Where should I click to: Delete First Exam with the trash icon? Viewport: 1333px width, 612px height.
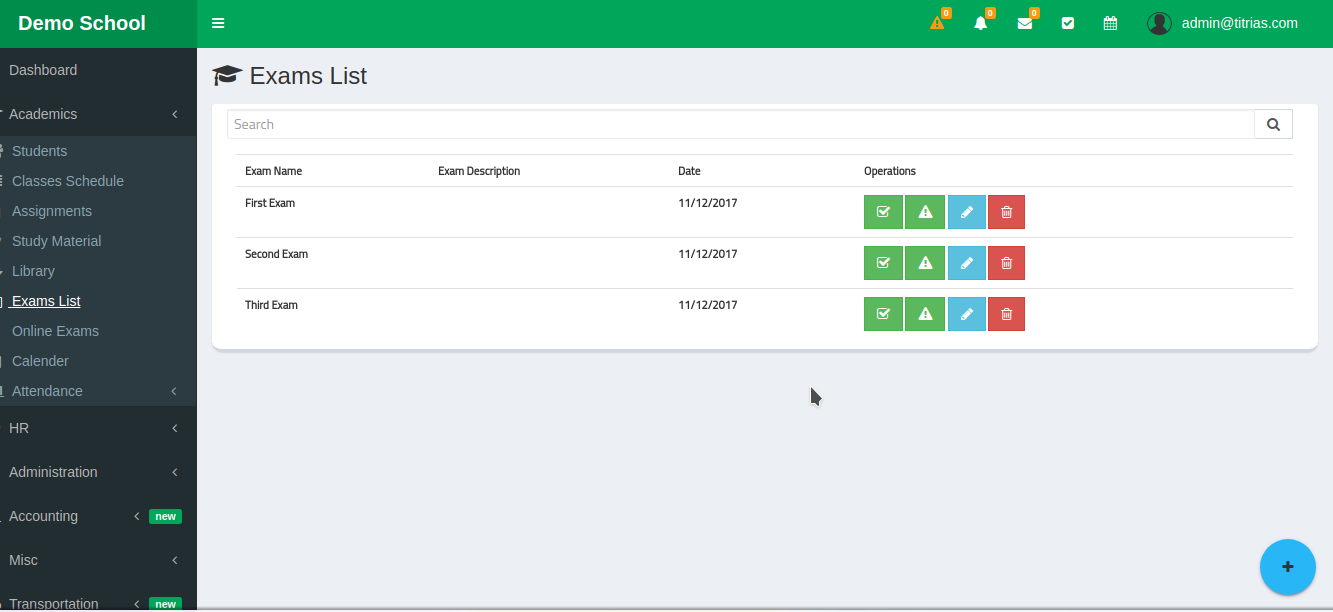(1007, 212)
